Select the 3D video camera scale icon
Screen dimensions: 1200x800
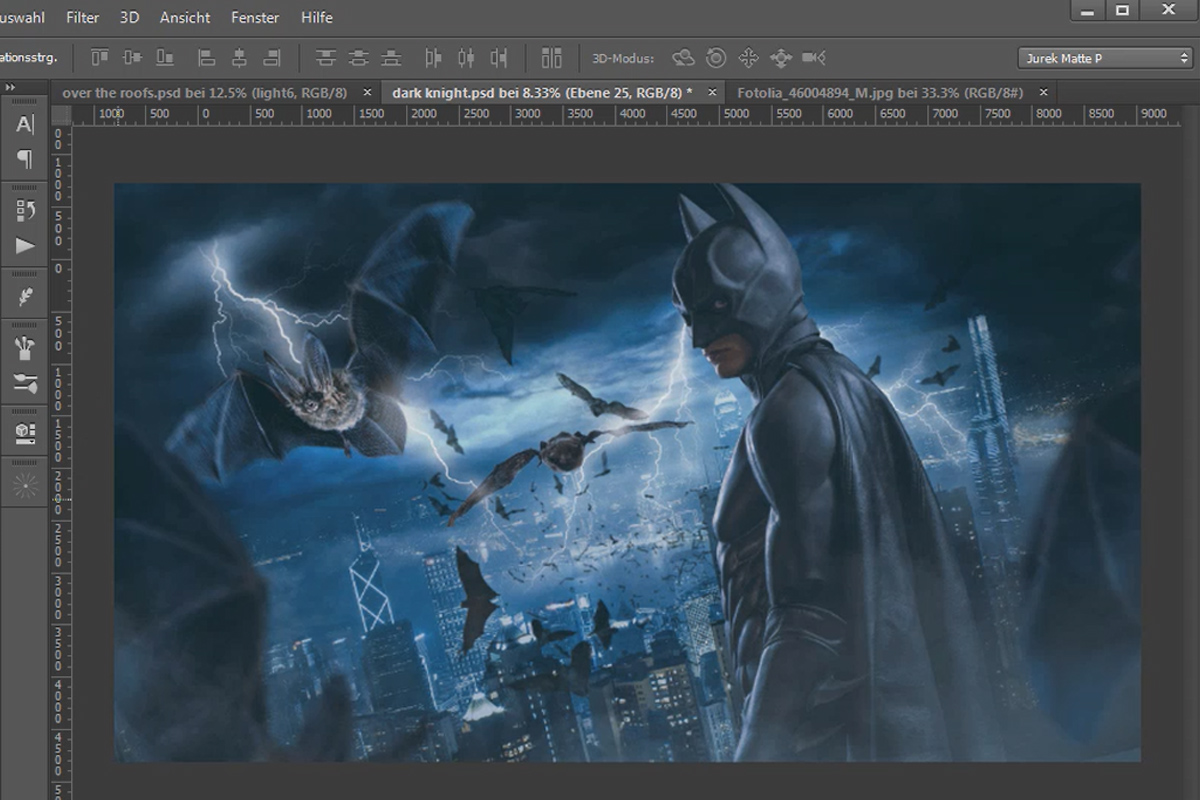tap(813, 57)
